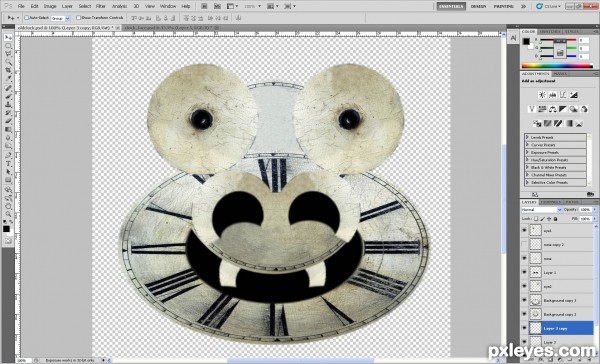Add a Color Balance adjustment
The image size is (600, 364).
553,109
